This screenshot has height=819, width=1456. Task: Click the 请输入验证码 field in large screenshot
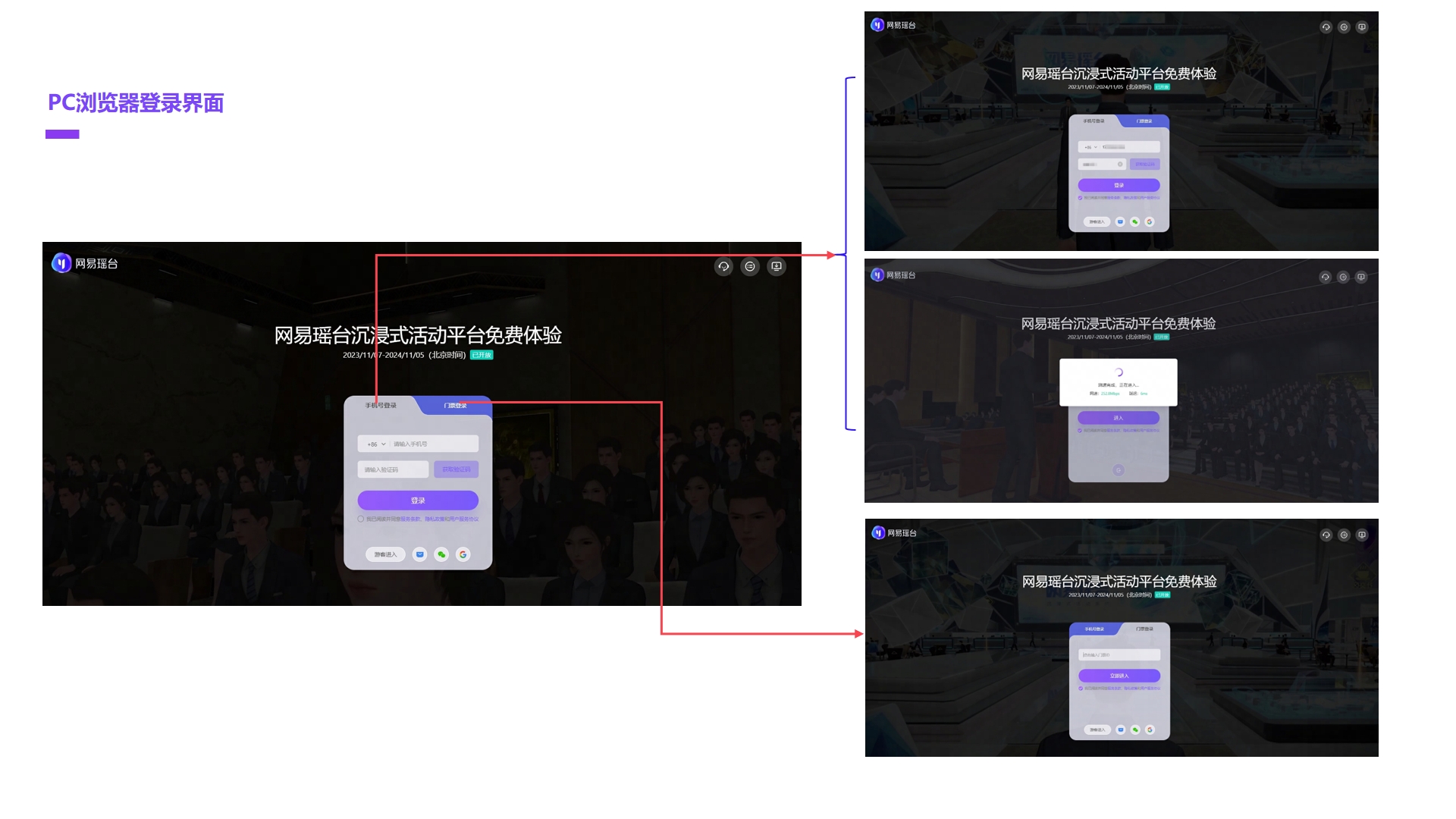coord(393,469)
